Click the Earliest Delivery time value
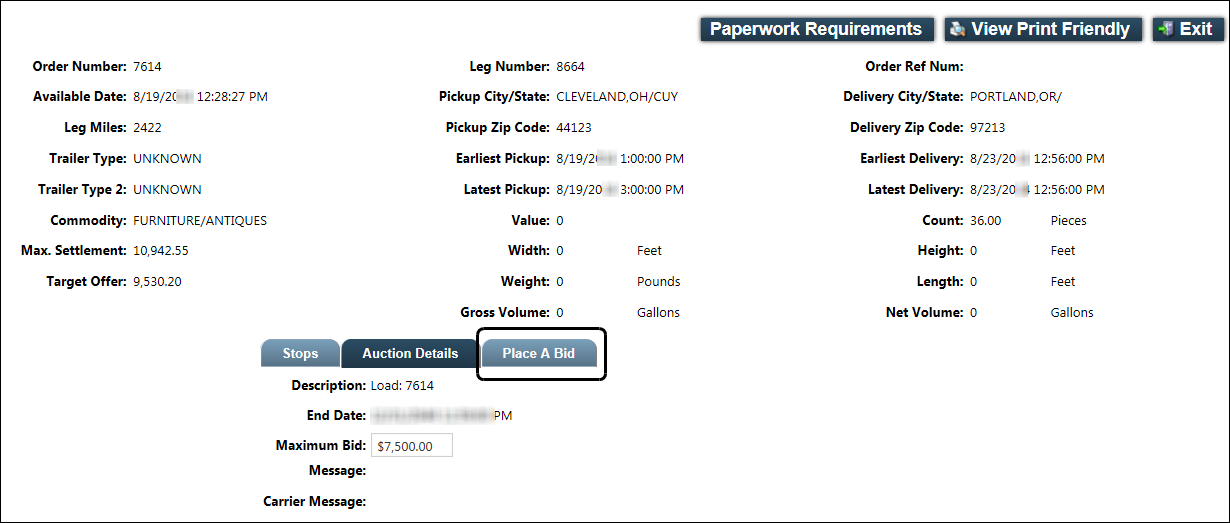 pos(1037,159)
